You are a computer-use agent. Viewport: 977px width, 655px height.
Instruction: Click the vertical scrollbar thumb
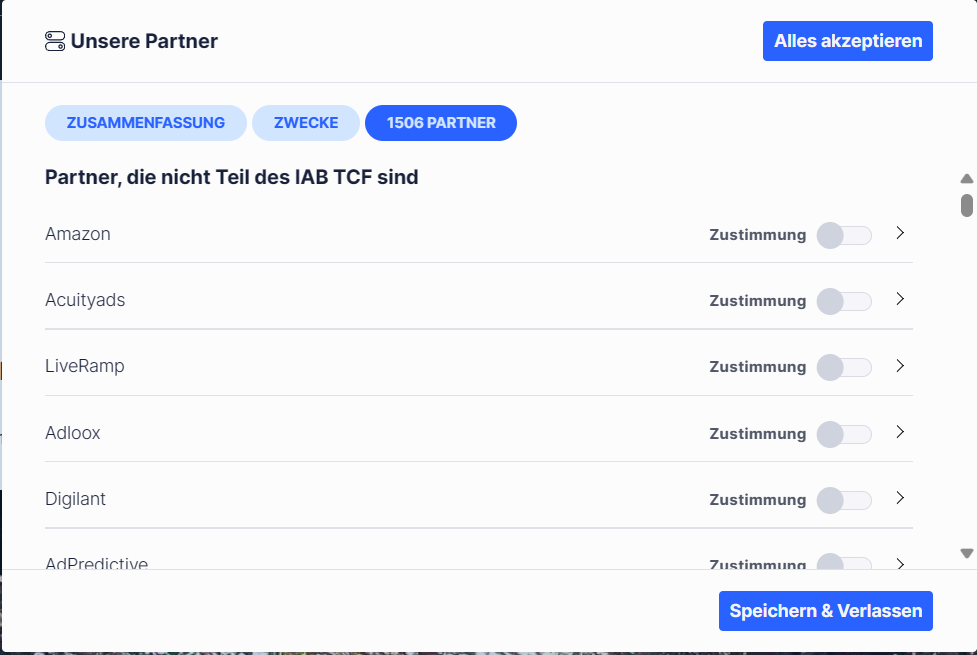pos(966,205)
